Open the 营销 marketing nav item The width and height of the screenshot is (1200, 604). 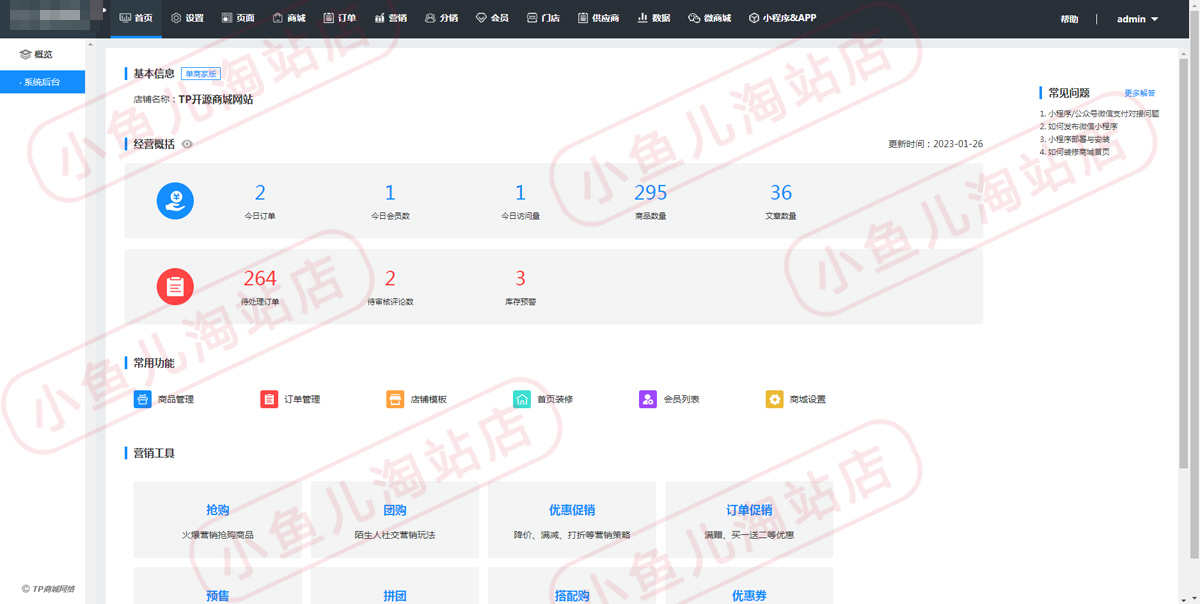click(391, 18)
